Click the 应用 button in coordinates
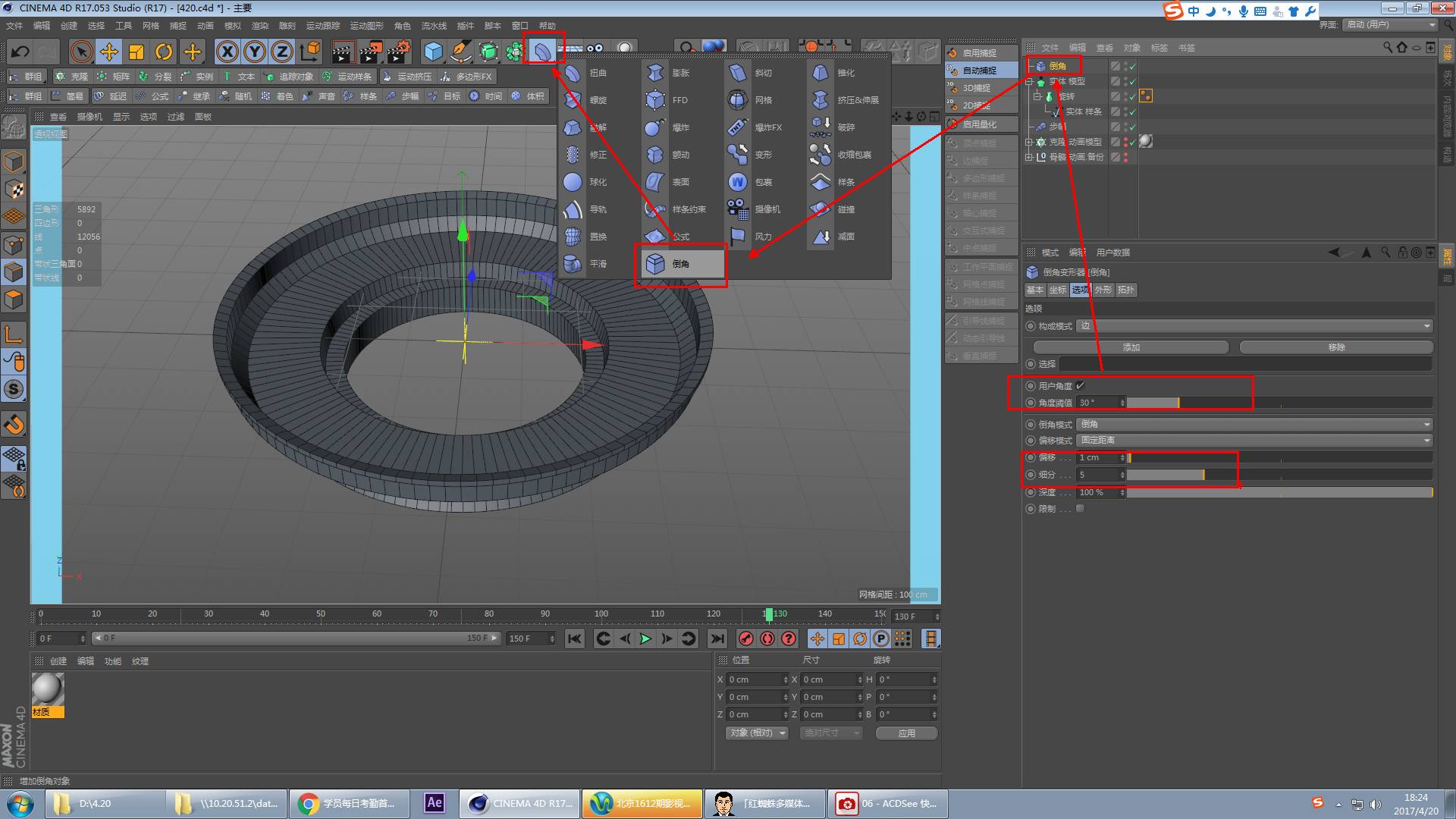Image resolution: width=1456 pixels, height=819 pixels. (x=906, y=733)
